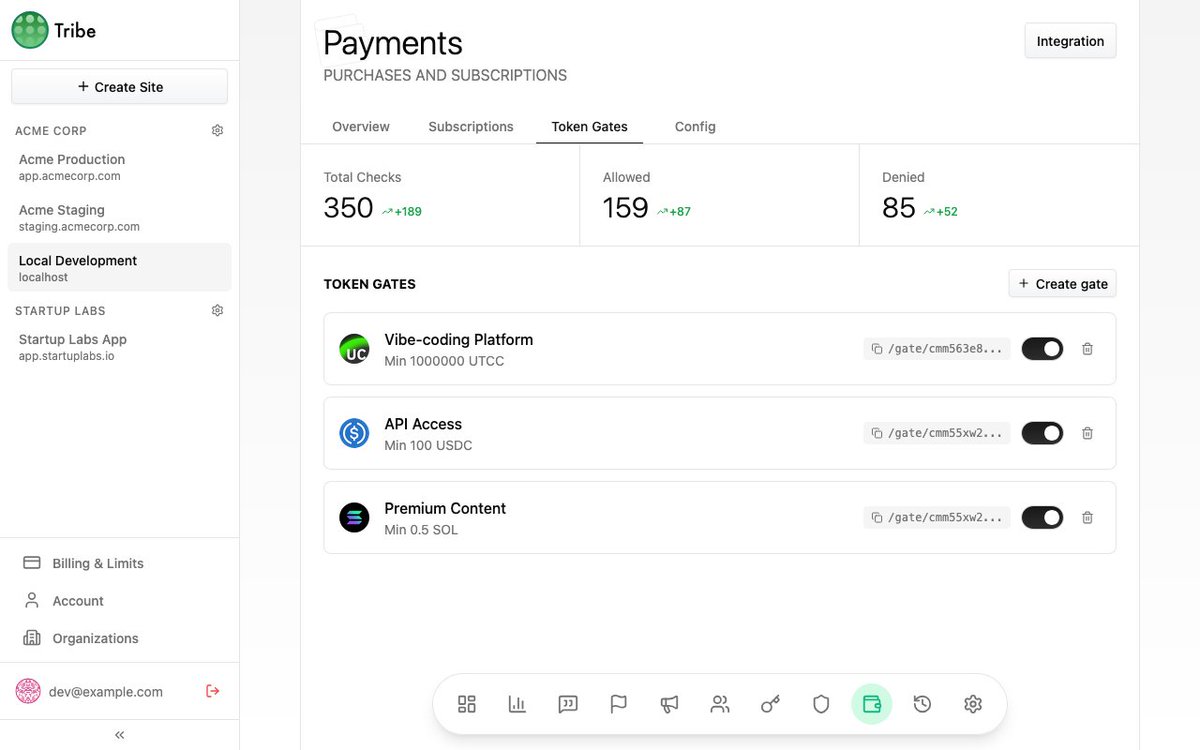
Task: Click the USDC token icon of API Access
Action: [x=354, y=433]
